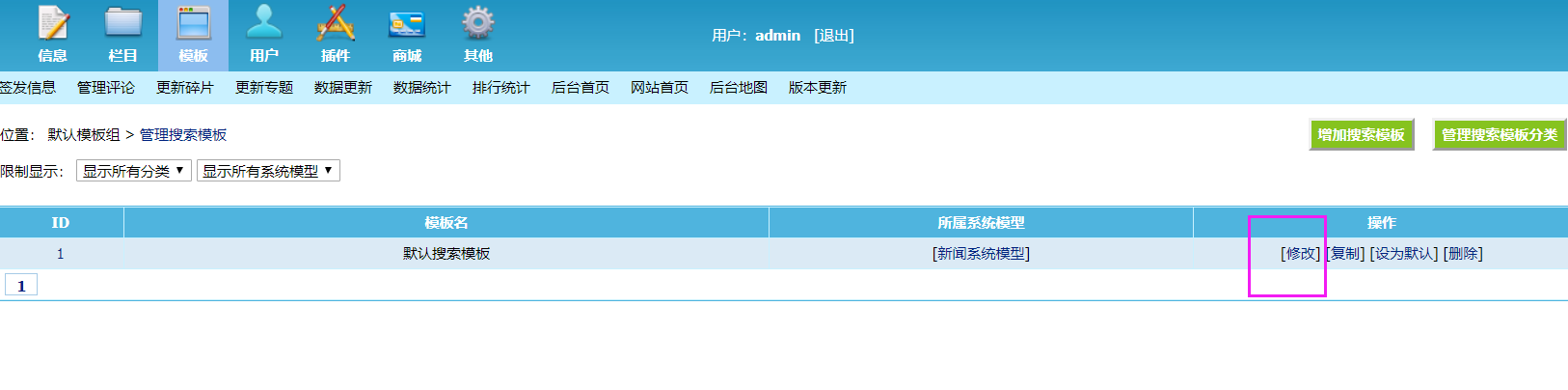Open 新闻系统模型 model link
This screenshot has height=390, width=1568.
pos(981,254)
